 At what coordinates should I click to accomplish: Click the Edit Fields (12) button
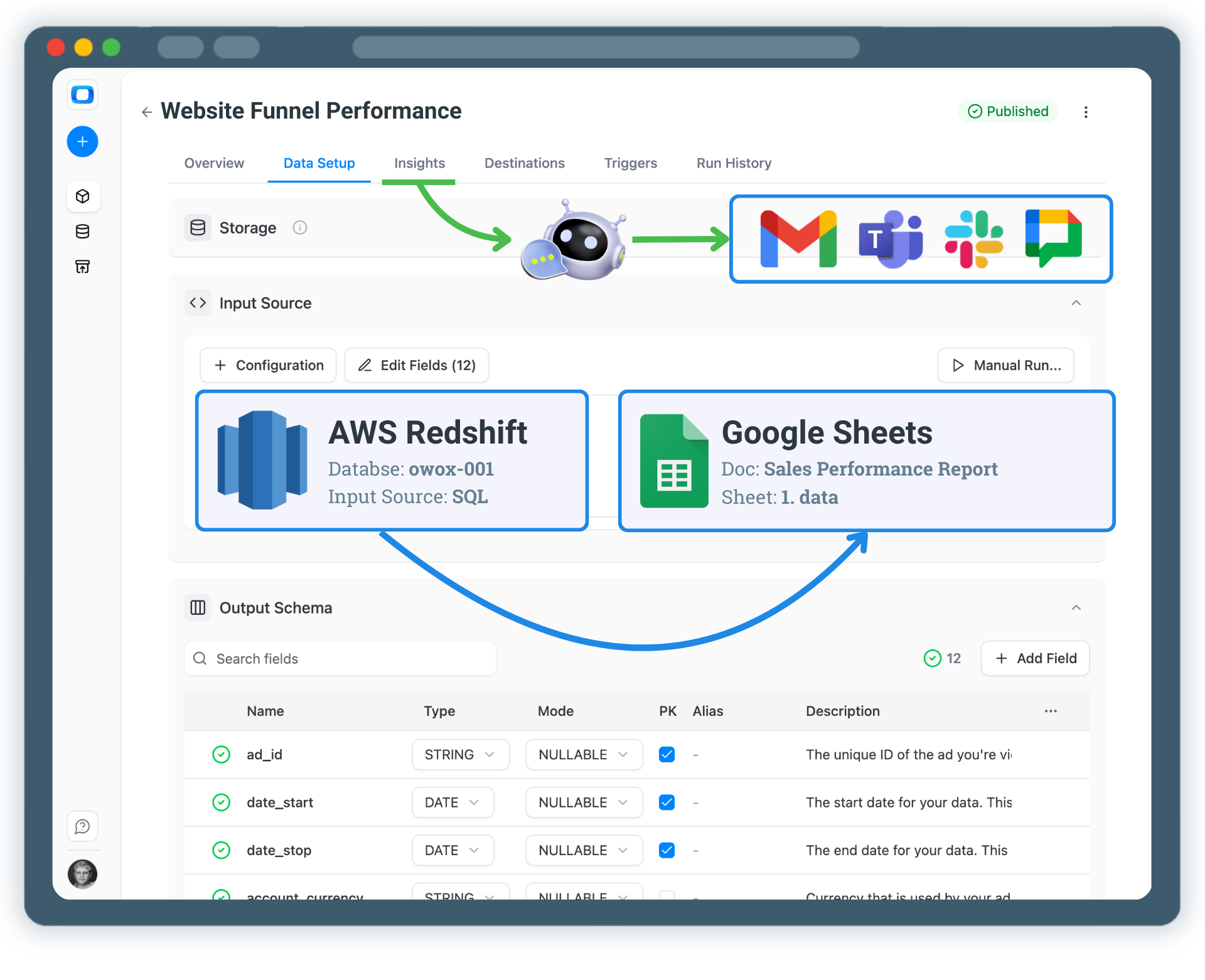[x=417, y=365]
